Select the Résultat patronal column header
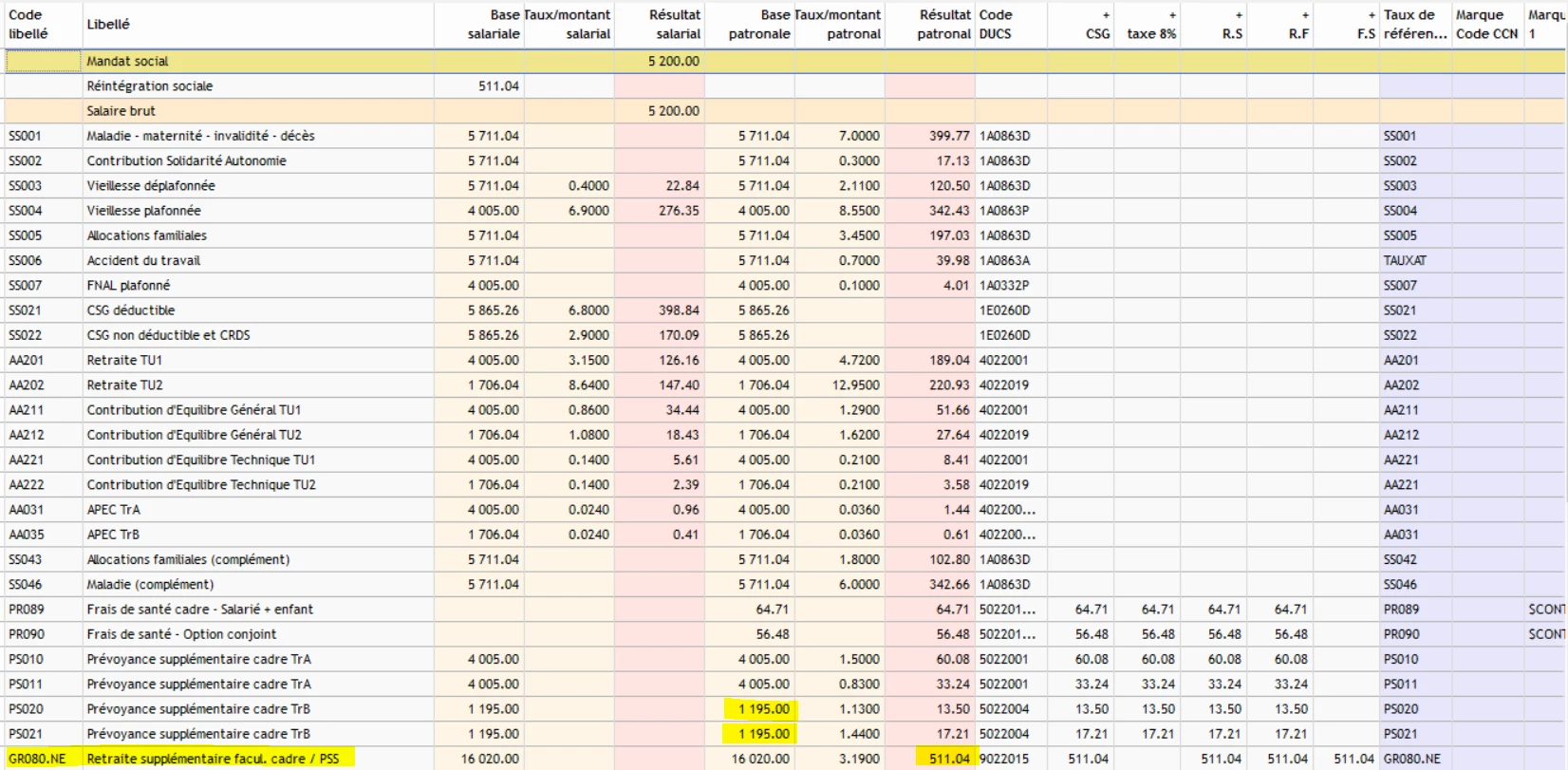 [943, 25]
